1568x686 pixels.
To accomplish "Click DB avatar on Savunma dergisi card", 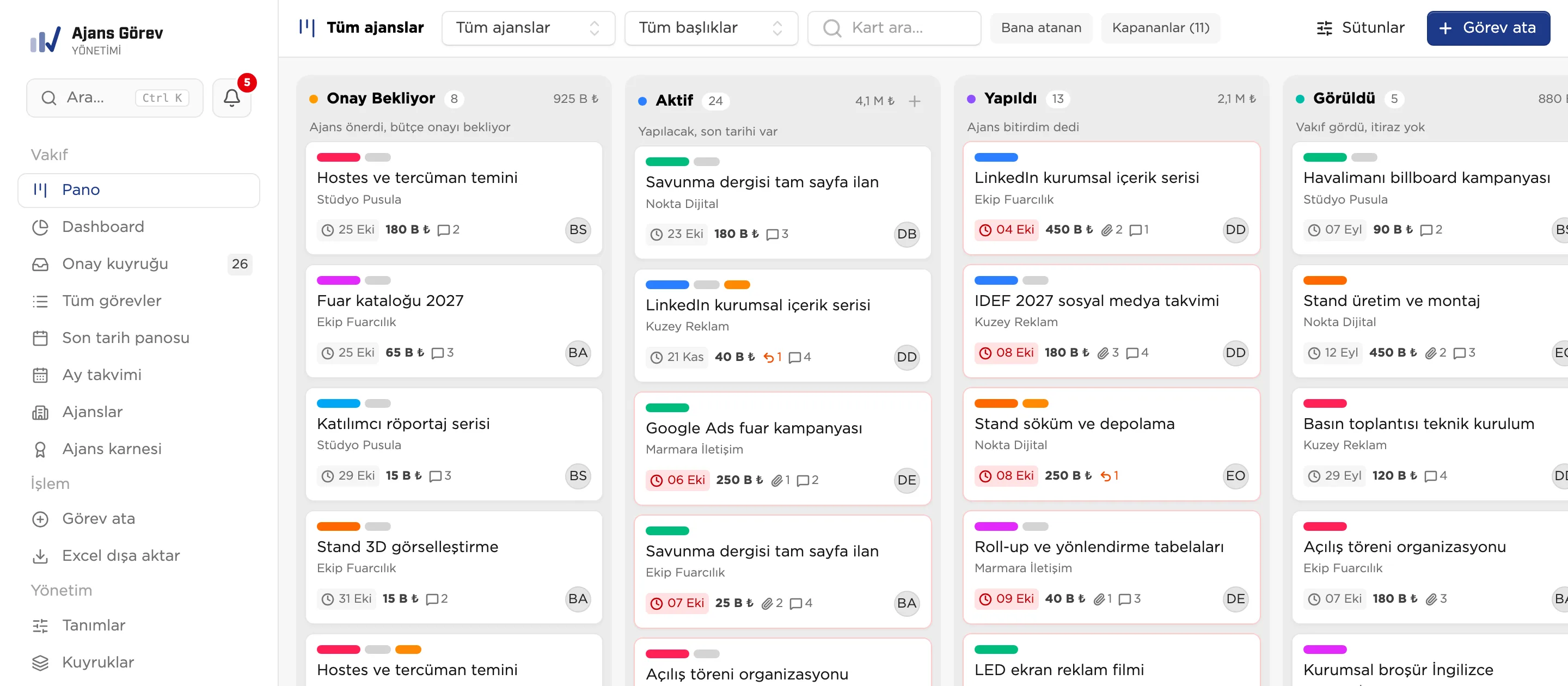I will coord(906,234).
